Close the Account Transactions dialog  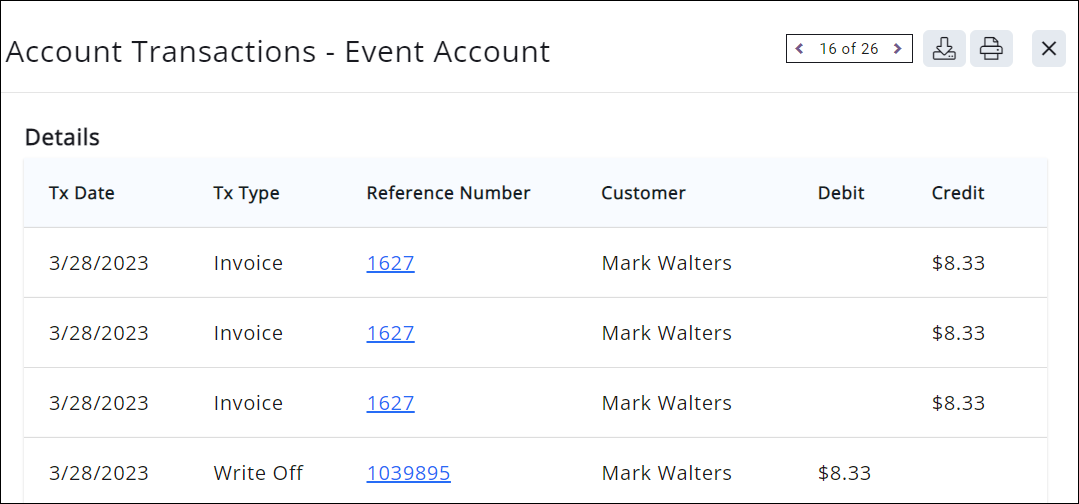tap(1049, 49)
